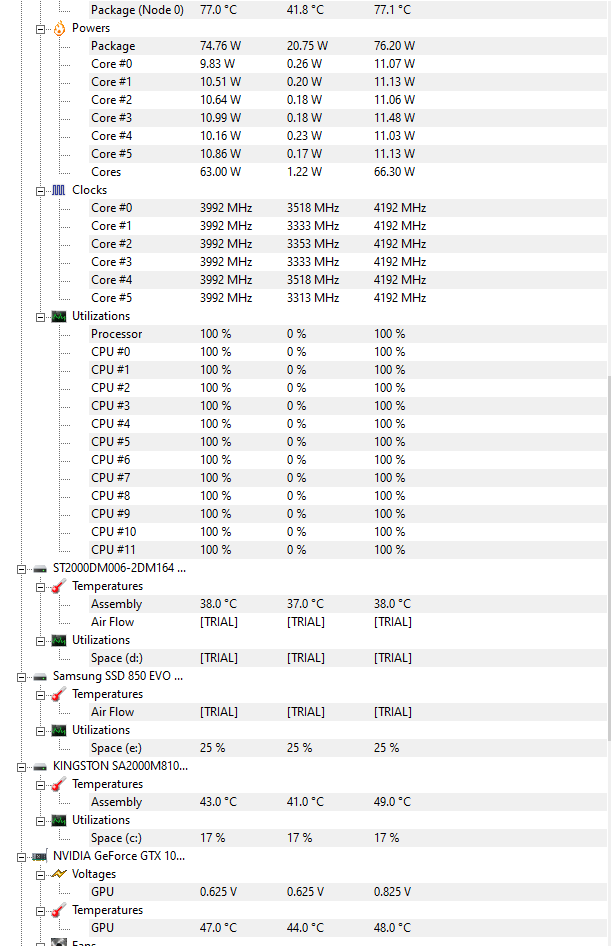The width and height of the screenshot is (611, 946).
Task: Click the NVIDIA GeForce GTX graphics card icon
Action: tap(40, 856)
